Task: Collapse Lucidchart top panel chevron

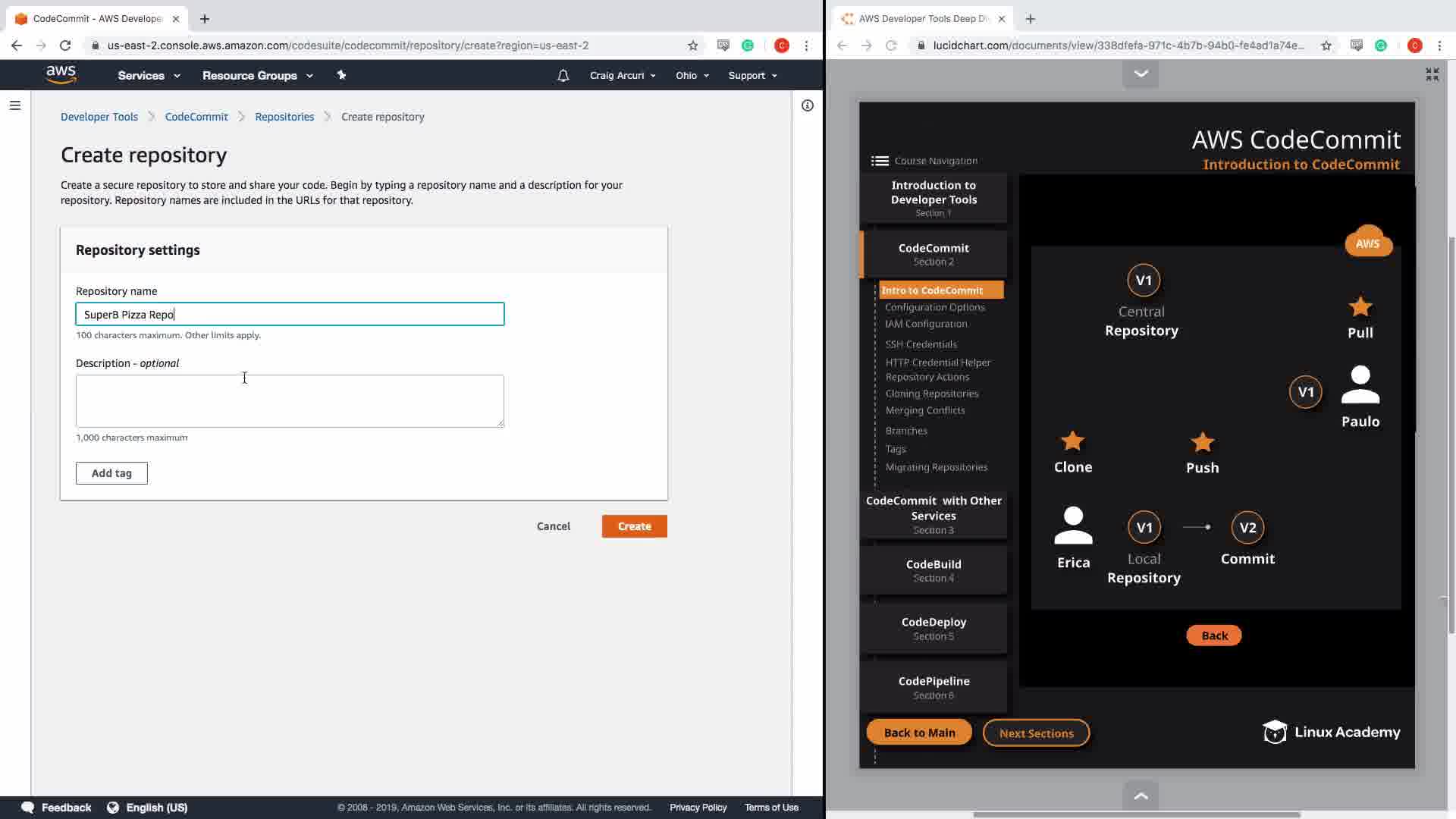Action: pos(1141,74)
